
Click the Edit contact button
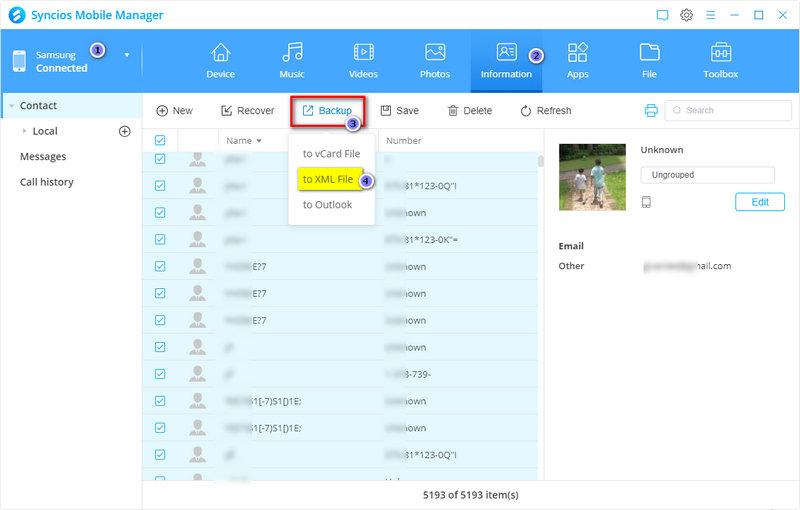click(x=760, y=202)
